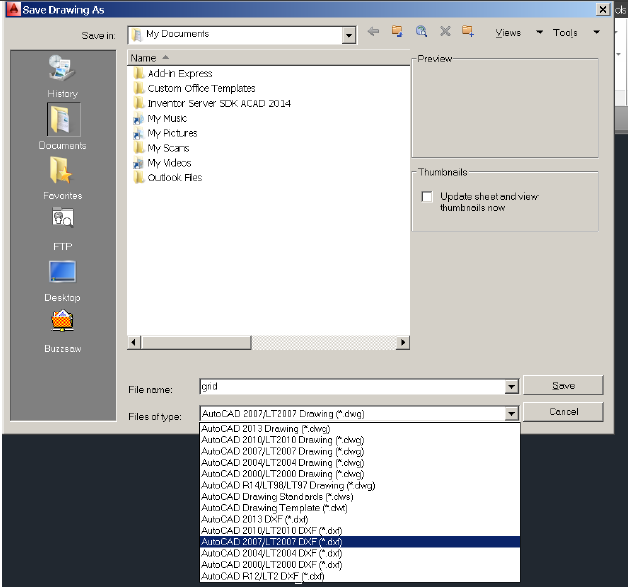The width and height of the screenshot is (628, 587).
Task: Open the History location in sidebar
Action: click(62, 76)
